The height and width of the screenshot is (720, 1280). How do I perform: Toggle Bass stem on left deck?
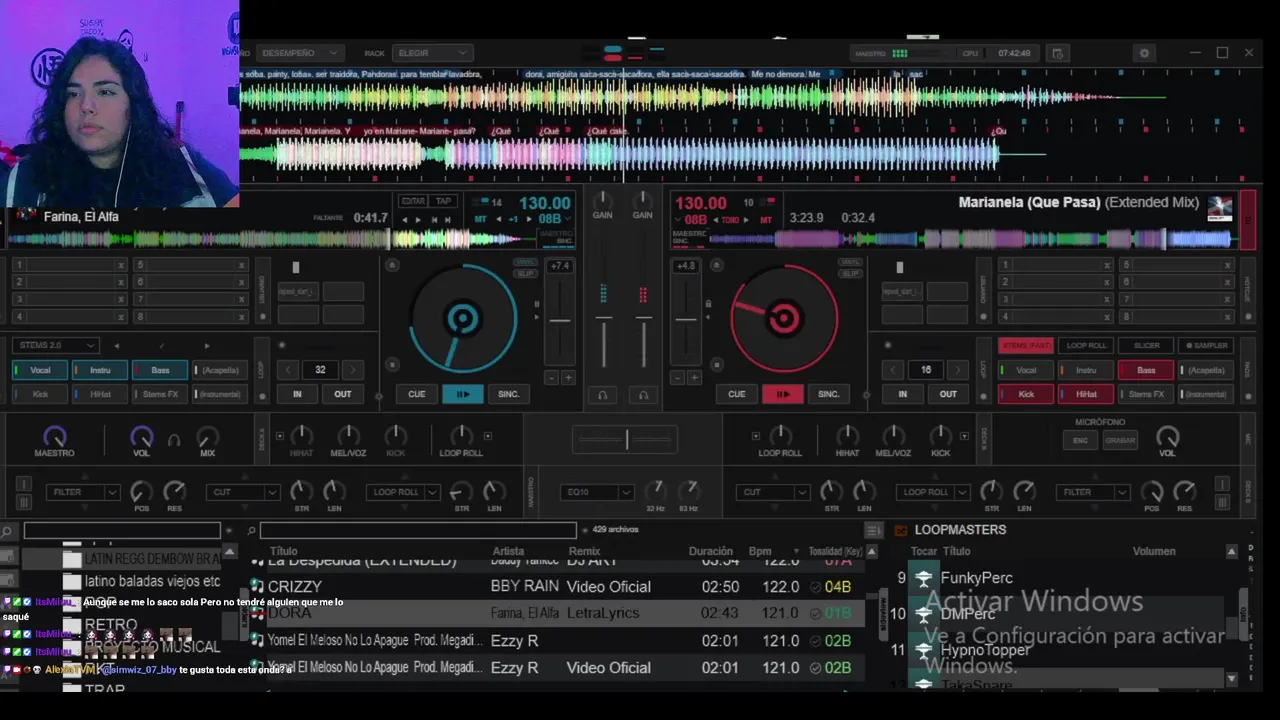160,370
